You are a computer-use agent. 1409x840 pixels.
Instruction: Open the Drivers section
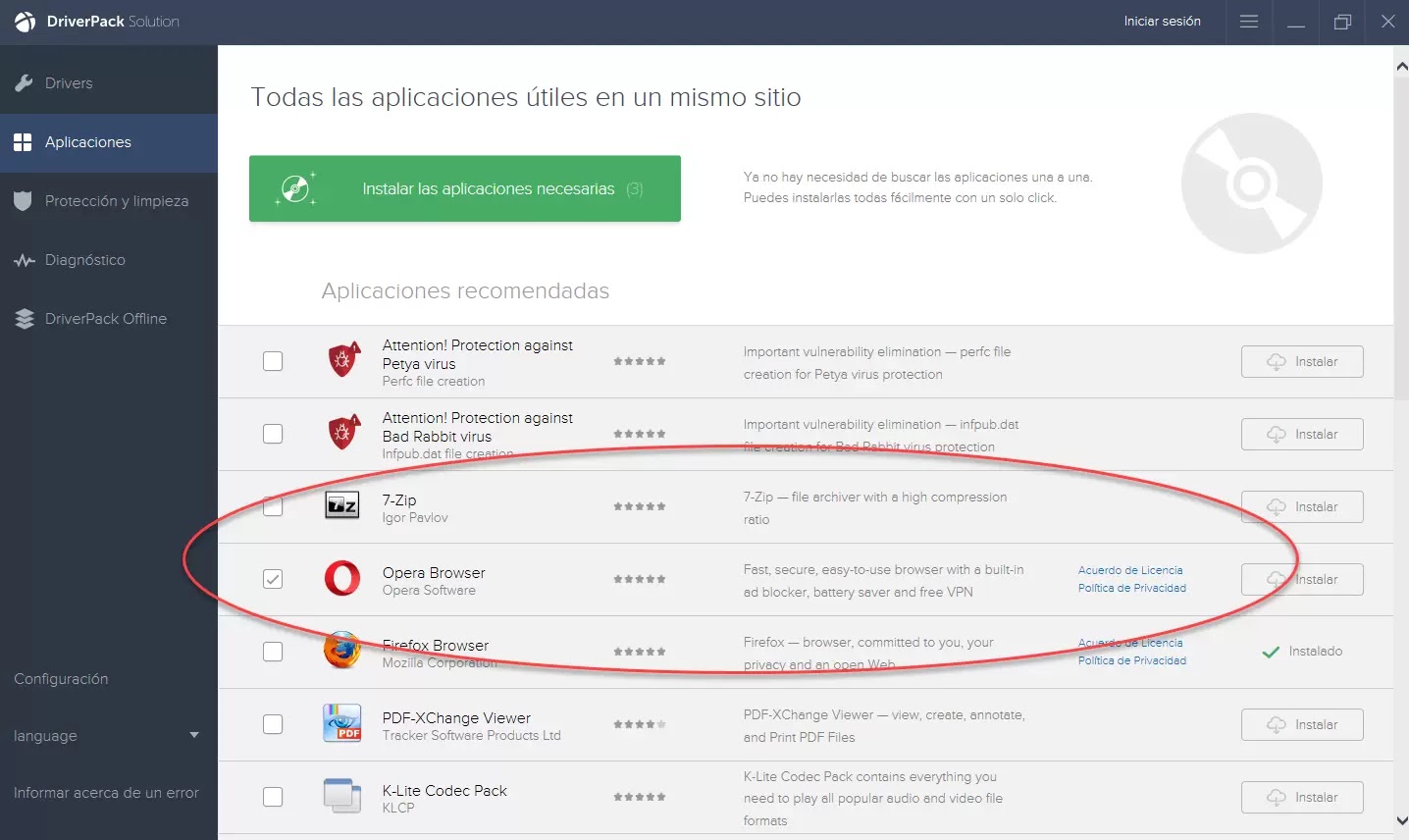tap(109, 83)
